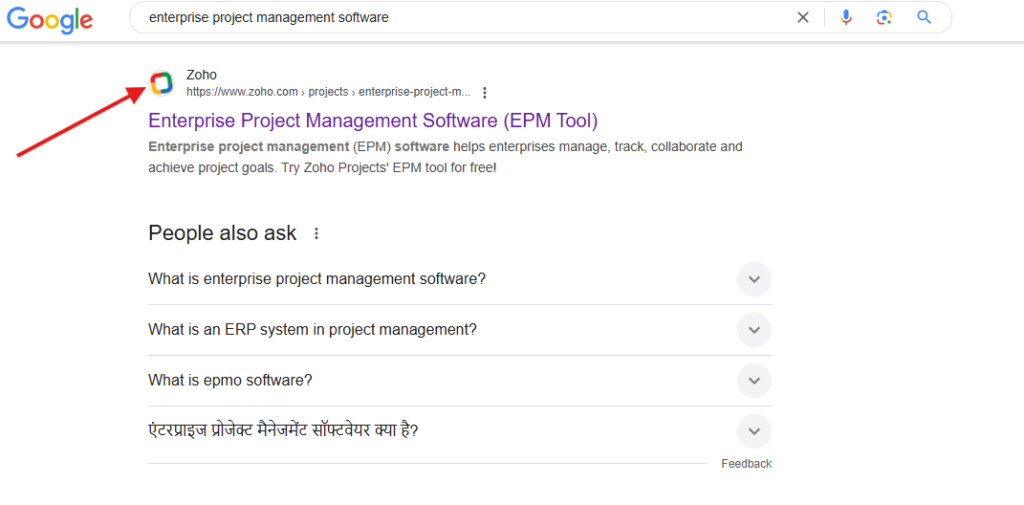The width and height of the screenshot is (1024, 505).
Task: Click the Zoho favicon next to result
Action: 162,83
